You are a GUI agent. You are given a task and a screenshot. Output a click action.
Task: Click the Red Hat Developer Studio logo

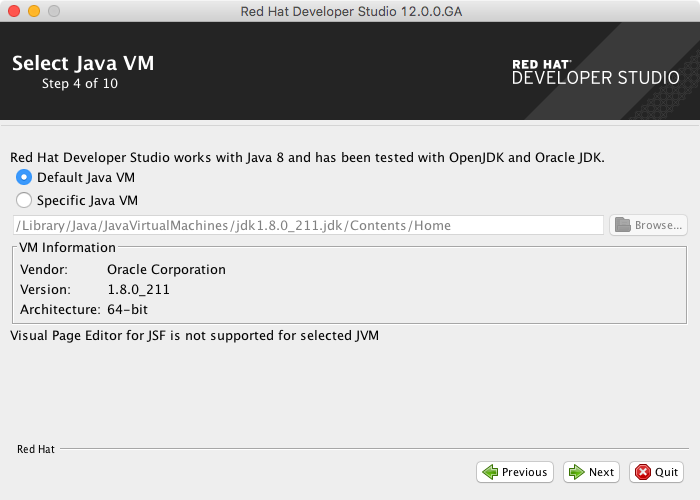pyautogui.click(x=596, y=72)
